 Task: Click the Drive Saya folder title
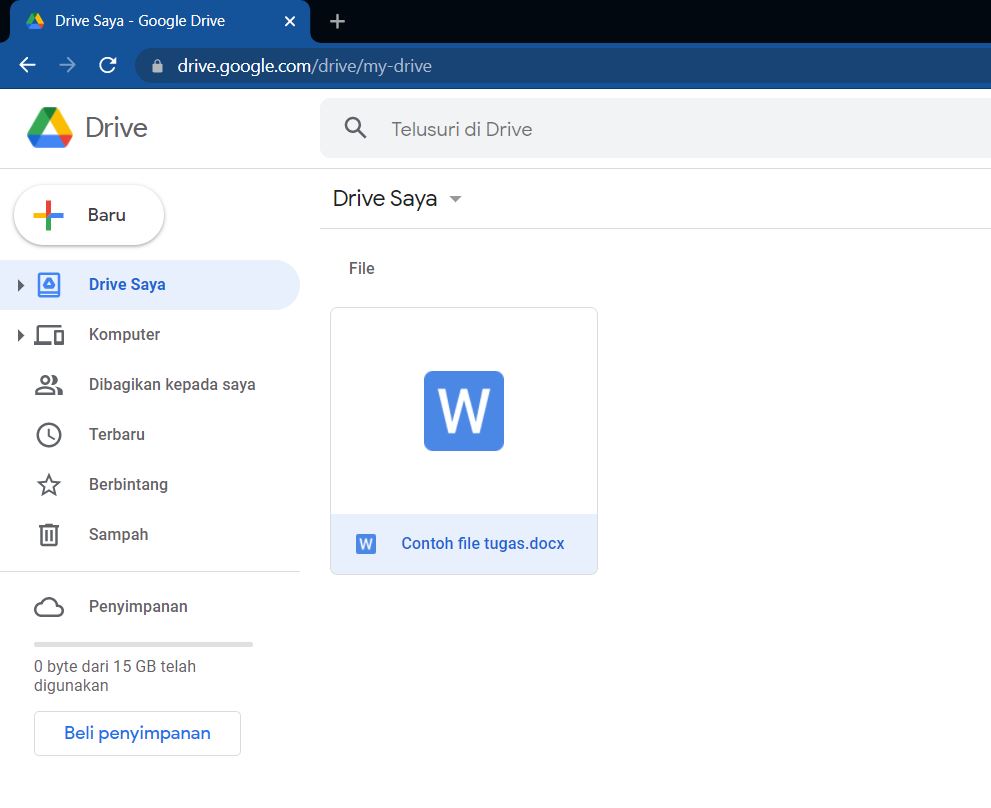(385, 199)
